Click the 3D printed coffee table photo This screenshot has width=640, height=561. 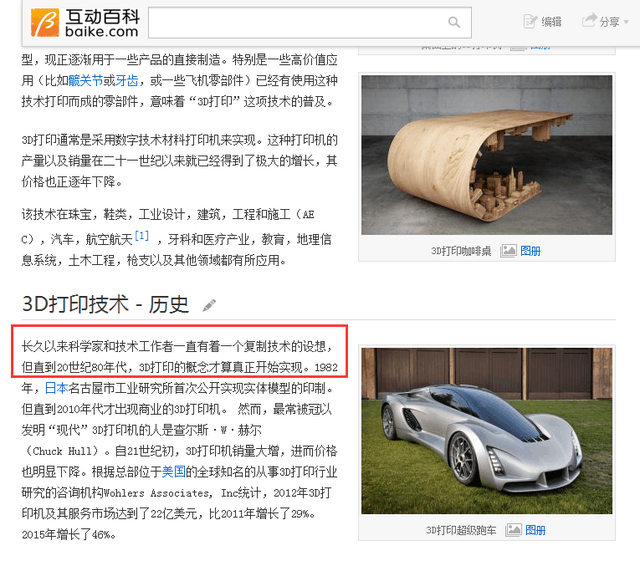click(x=486, y=155)
